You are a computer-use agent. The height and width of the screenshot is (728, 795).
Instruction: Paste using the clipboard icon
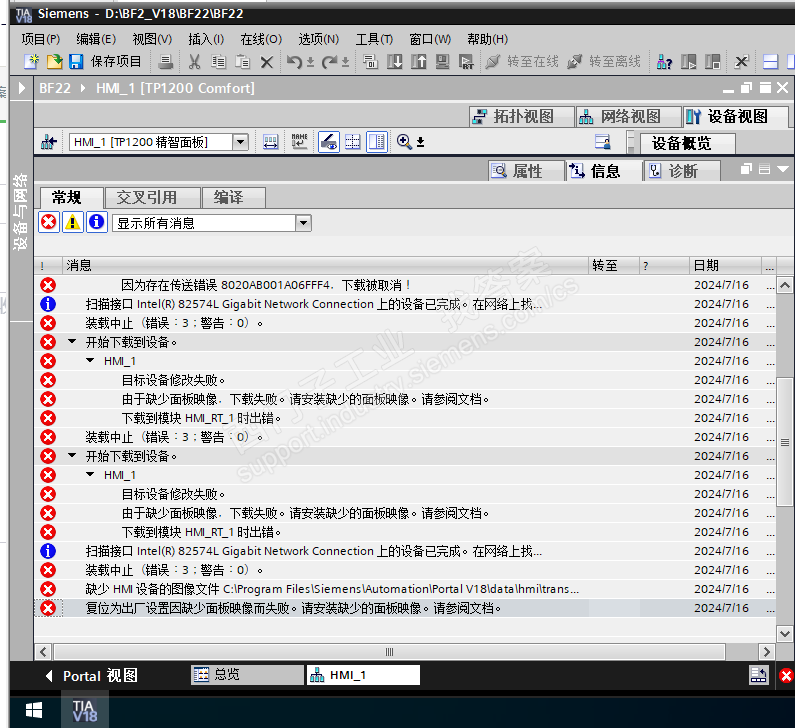[x=243, y=62]
